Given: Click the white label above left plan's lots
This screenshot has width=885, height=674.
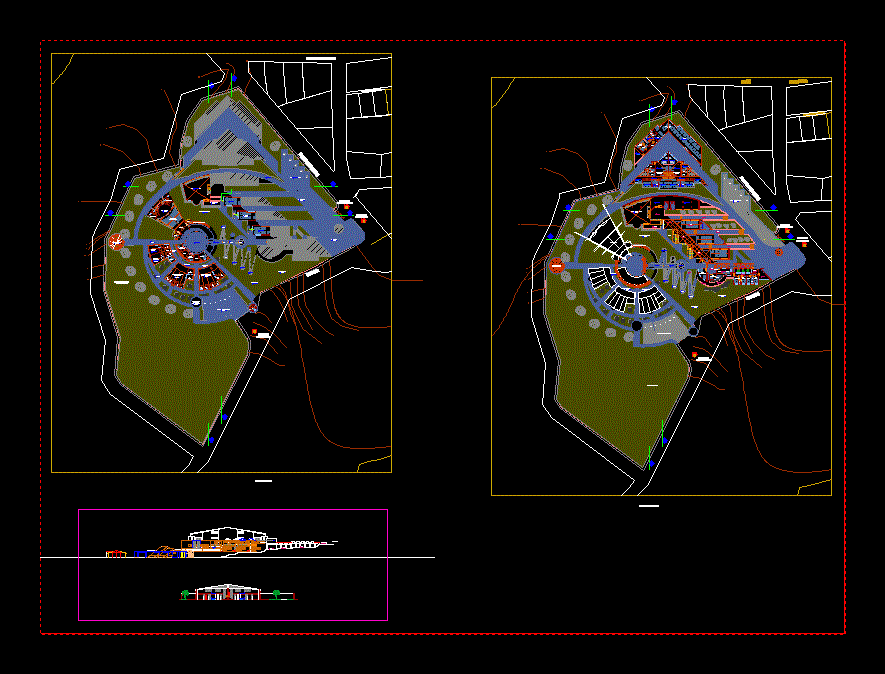Looking at the screenshot, I should click(320, 60).
